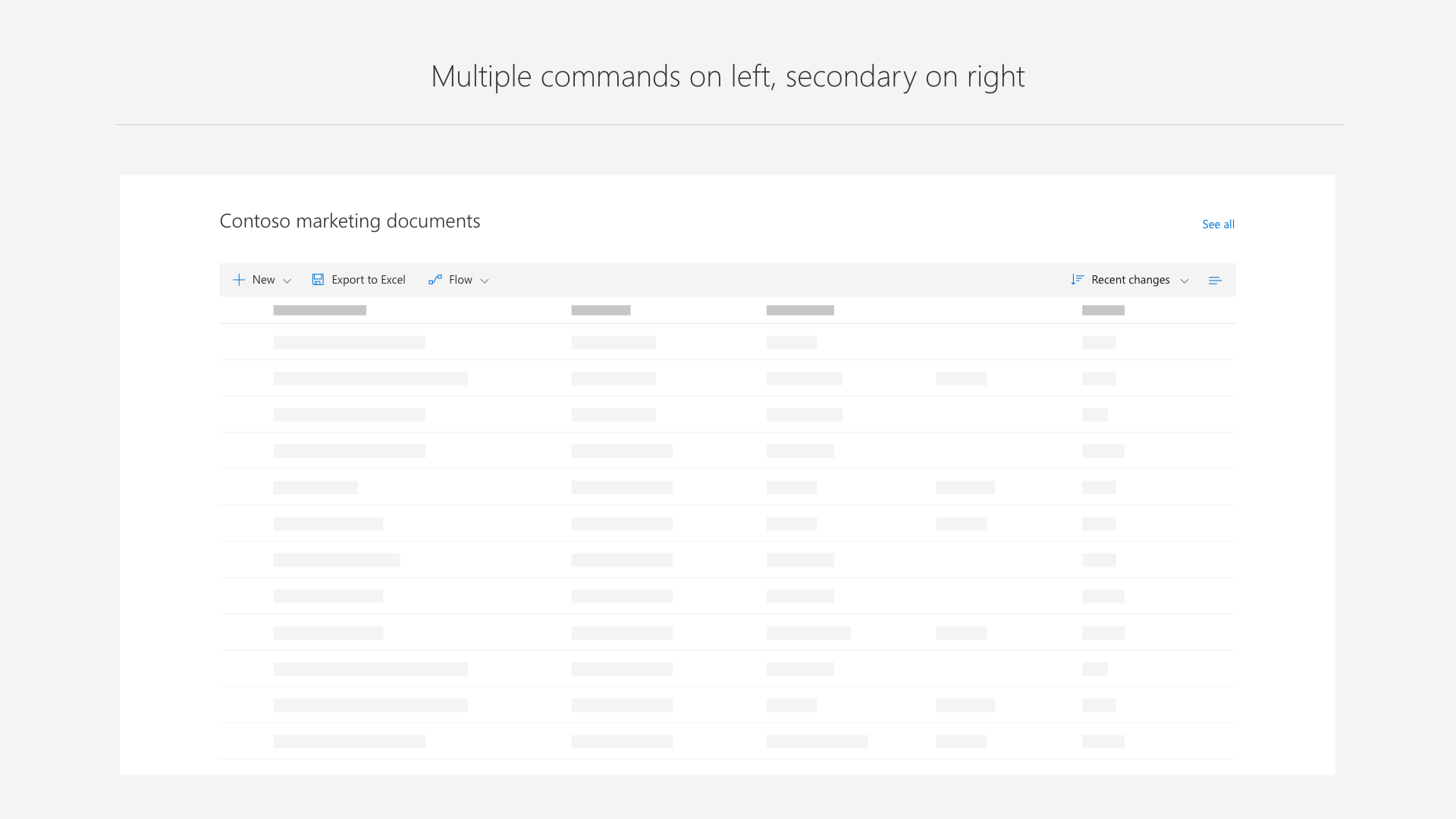Click the first column header placeholder

[x=319, y=310]
